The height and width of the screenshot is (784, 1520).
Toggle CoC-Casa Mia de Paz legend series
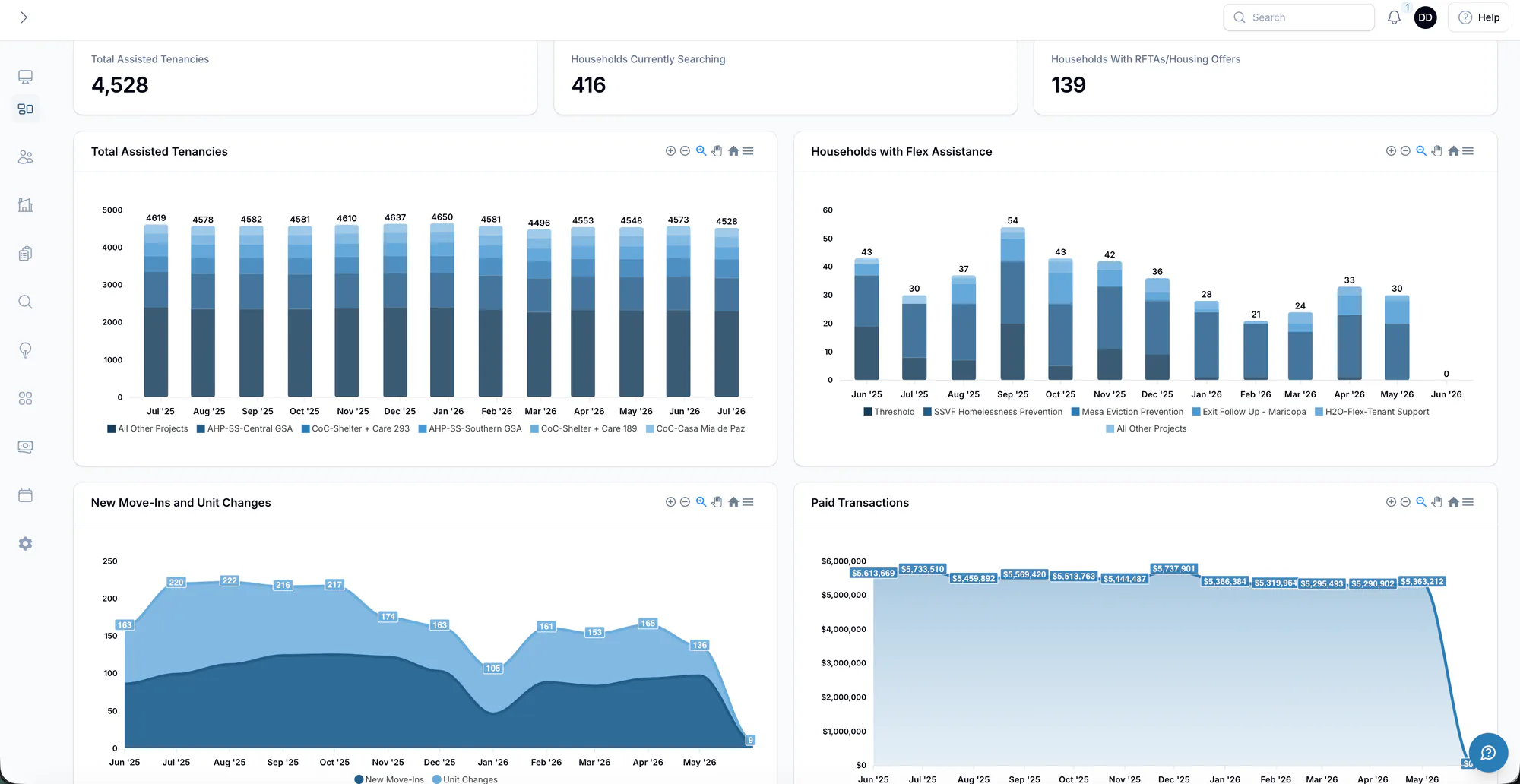pos(695,428)
